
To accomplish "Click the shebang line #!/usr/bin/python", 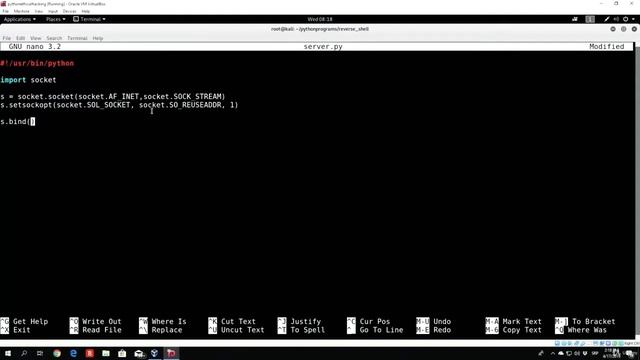I will [x=37, y=63].
